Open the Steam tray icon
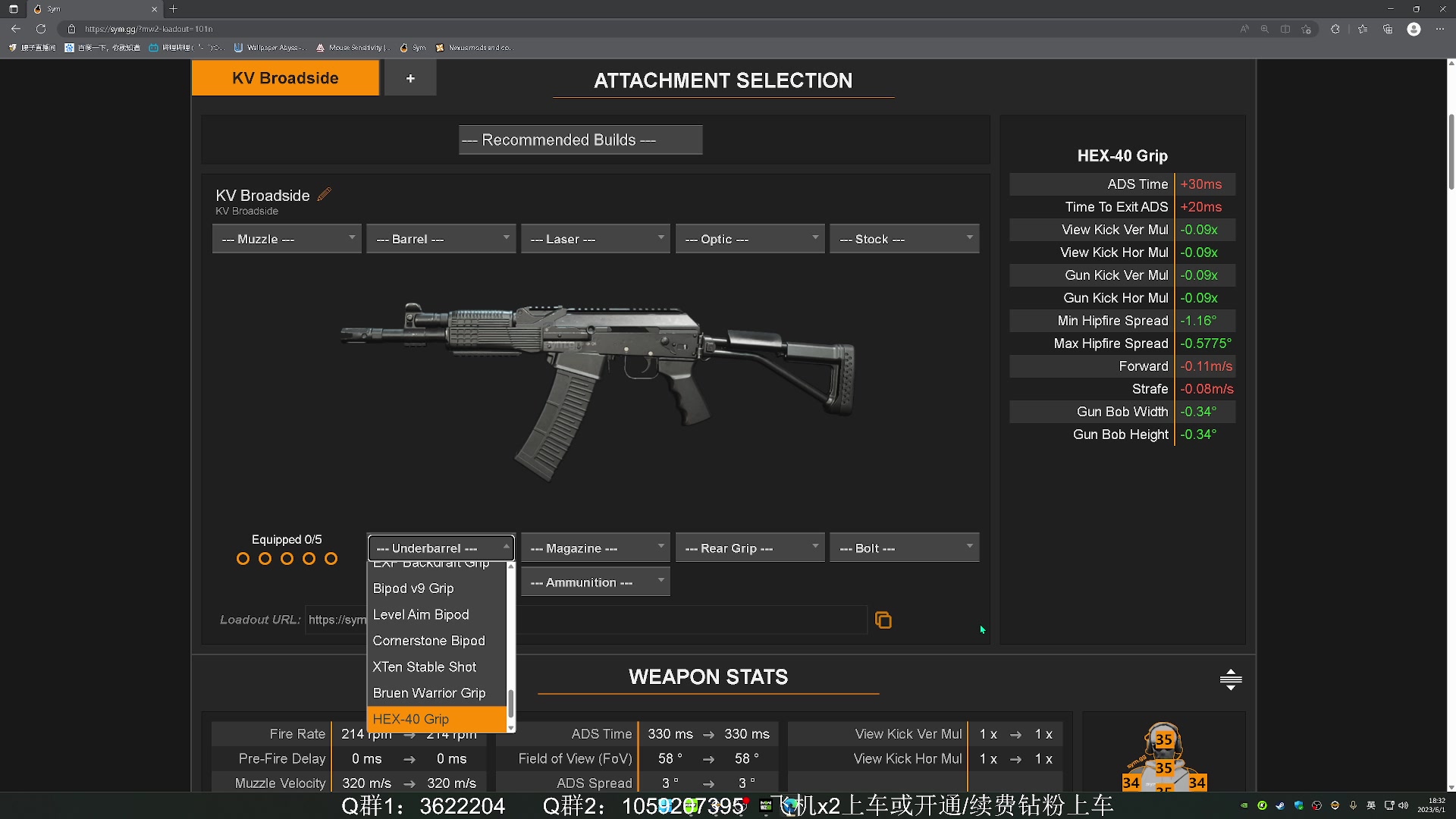 click(1280, 805)
